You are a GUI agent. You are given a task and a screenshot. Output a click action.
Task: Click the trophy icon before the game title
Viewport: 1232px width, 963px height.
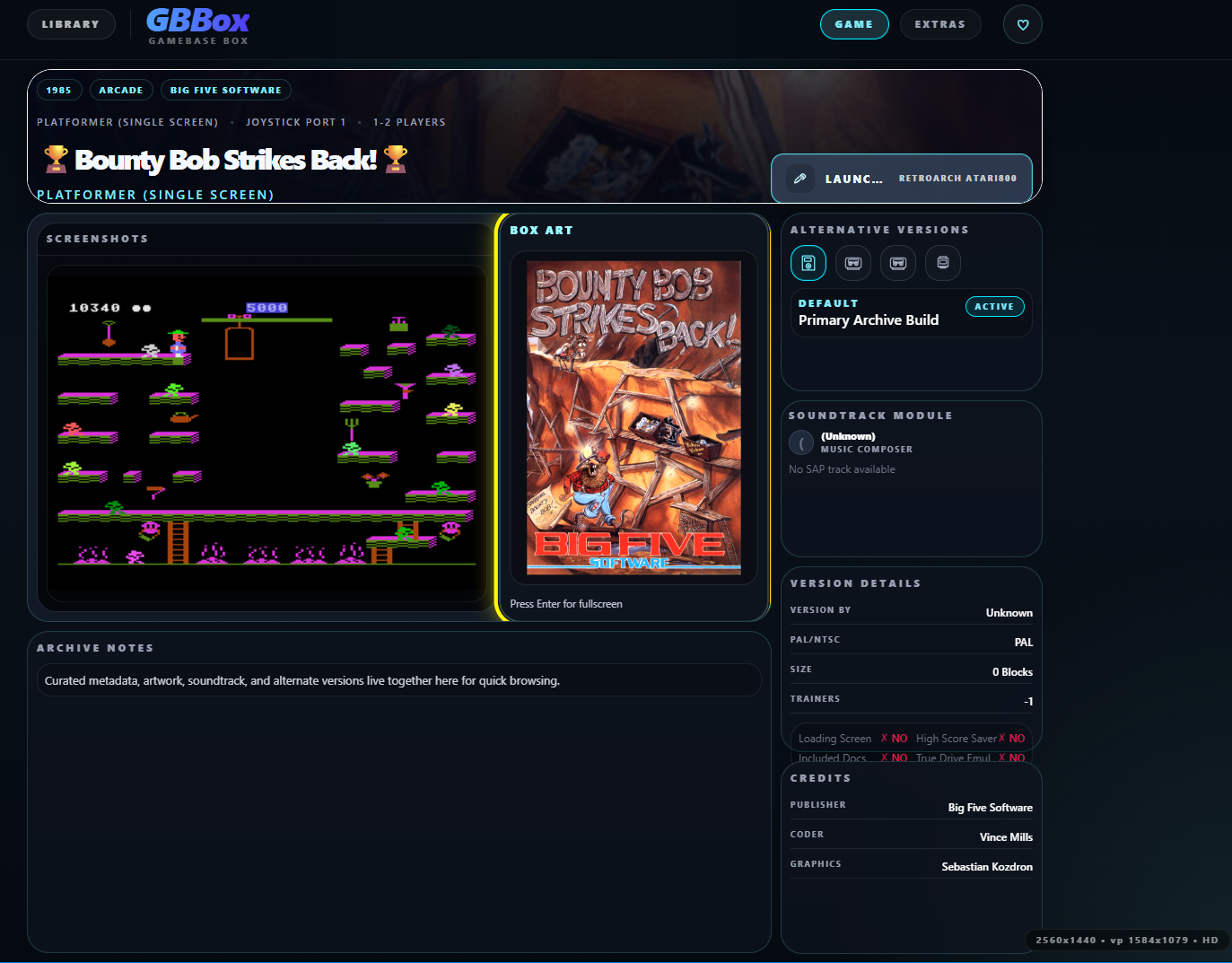pyautogui.click(x=56, y=159)
